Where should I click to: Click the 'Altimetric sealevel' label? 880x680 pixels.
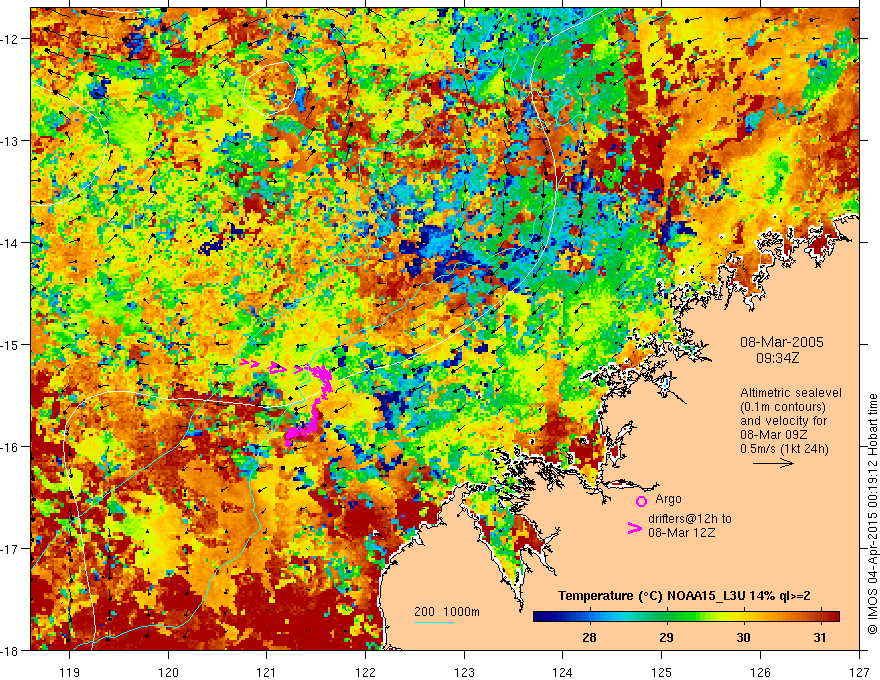tap(791, 393)
